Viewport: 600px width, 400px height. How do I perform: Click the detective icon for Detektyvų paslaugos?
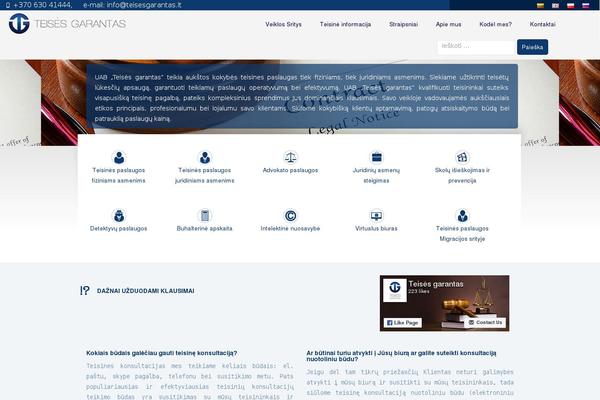pos(119,216)
